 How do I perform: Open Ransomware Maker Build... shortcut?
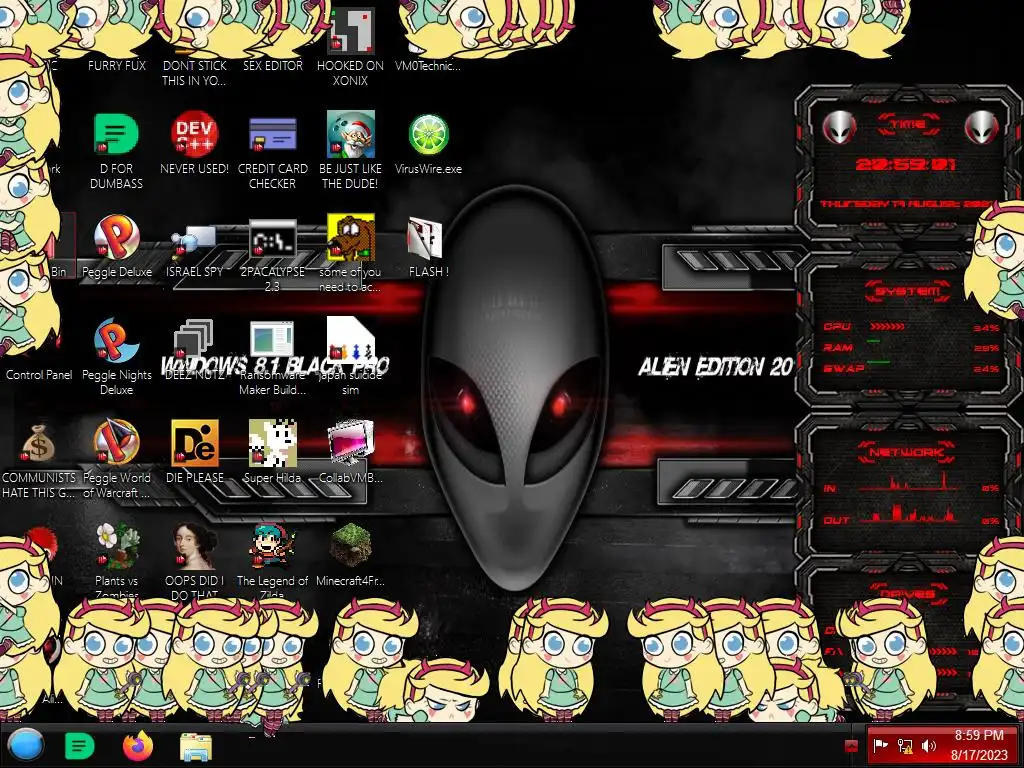(272, 340)
